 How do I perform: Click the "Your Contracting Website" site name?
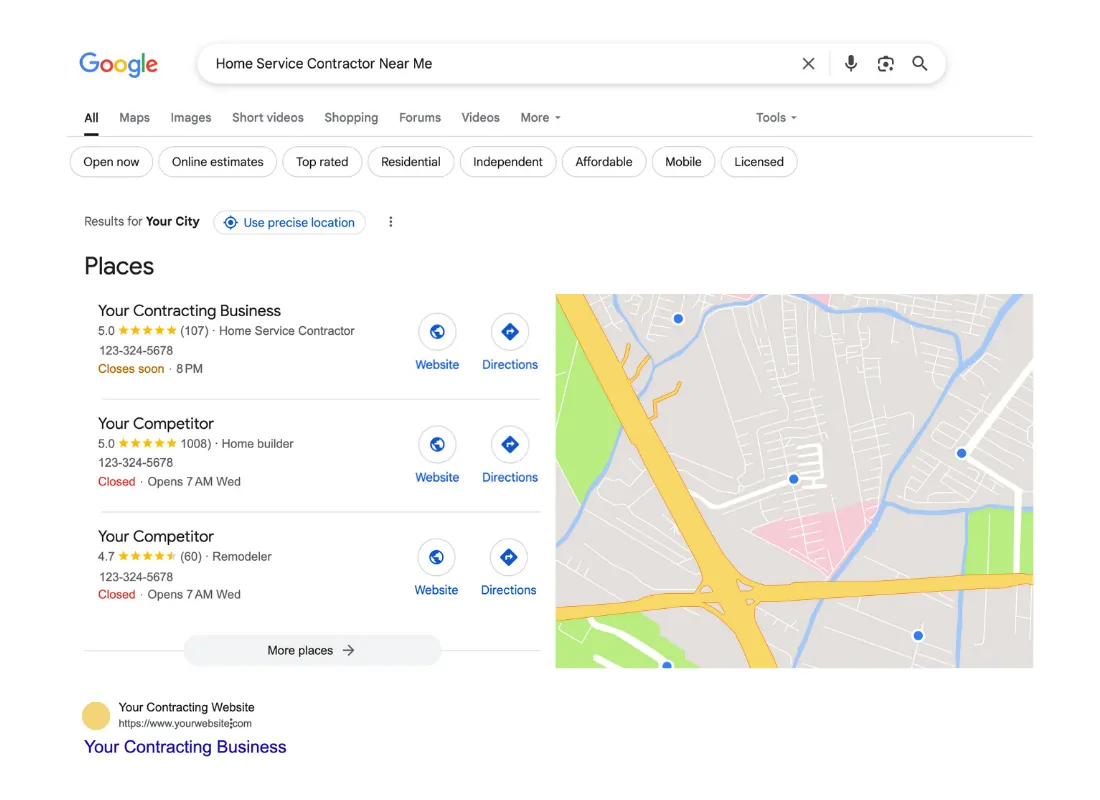coord(187,707)
